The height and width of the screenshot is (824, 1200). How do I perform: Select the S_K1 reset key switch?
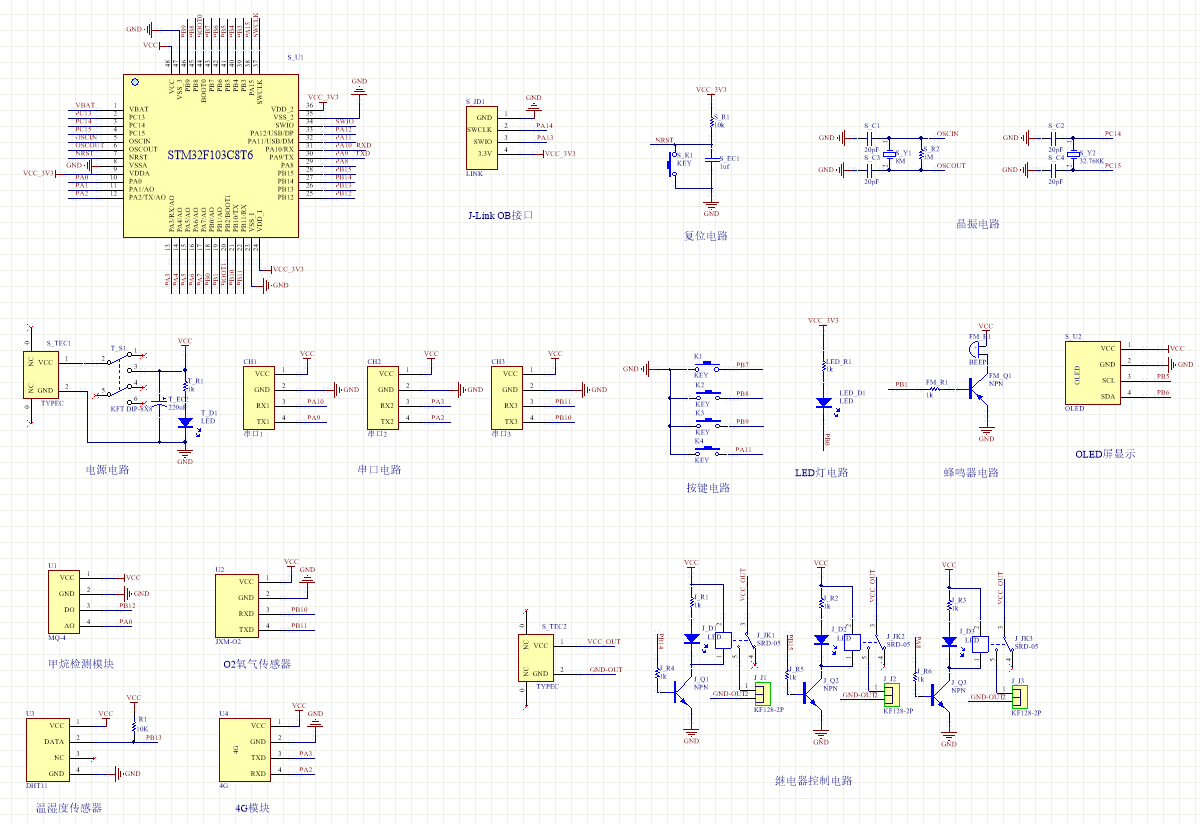click(672, 164)
